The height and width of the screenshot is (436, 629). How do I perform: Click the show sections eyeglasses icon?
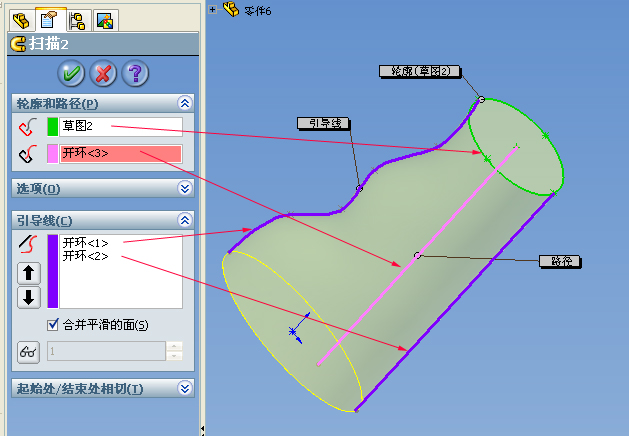28,352
